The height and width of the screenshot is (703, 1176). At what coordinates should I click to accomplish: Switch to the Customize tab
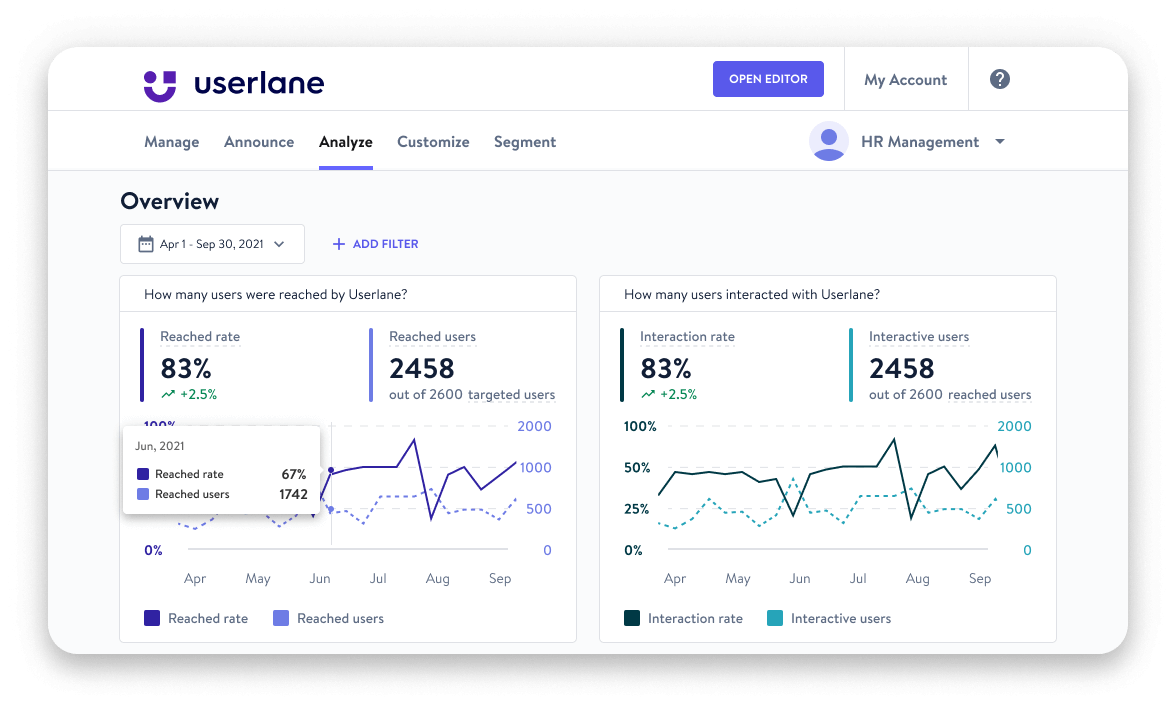433,141
